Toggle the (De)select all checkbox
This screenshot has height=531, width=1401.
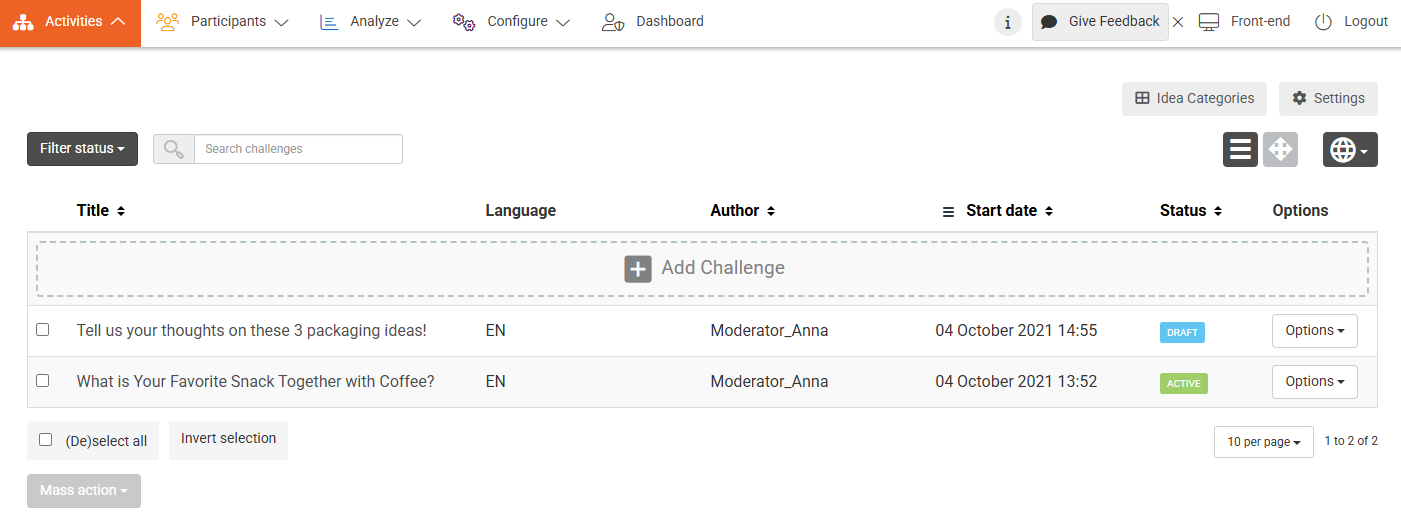pos(46,439)
